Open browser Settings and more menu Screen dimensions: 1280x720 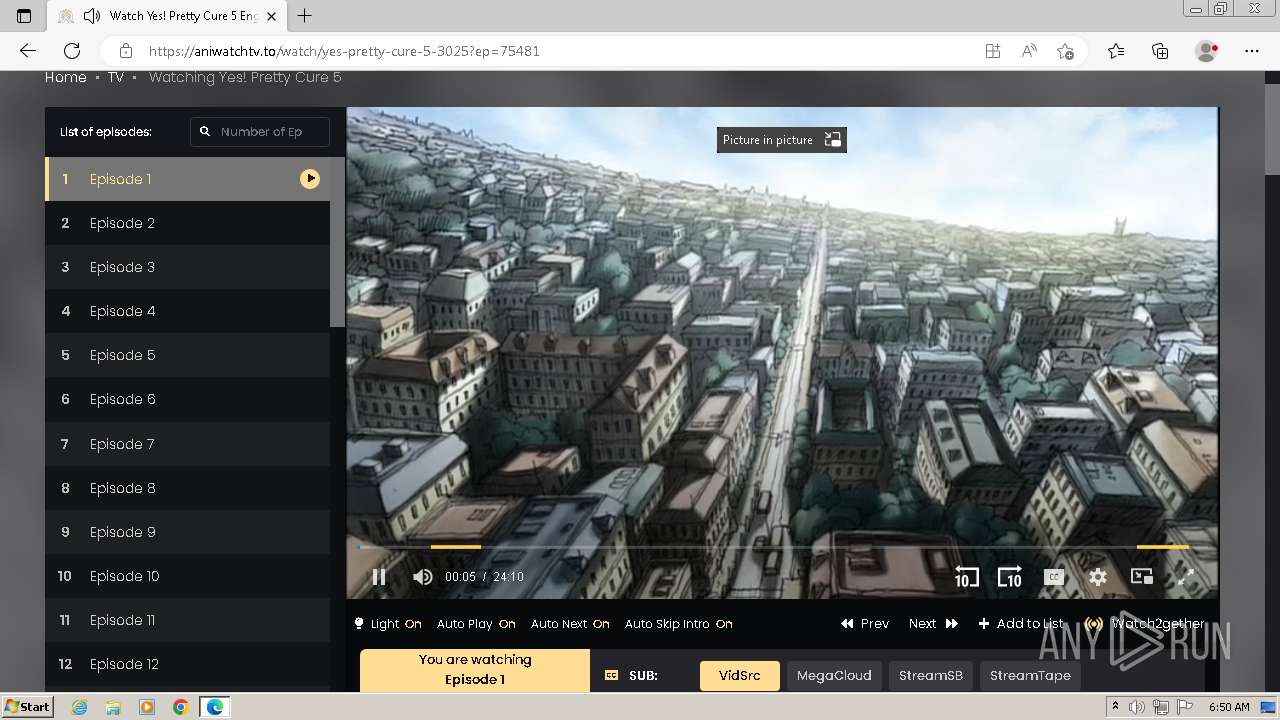tap(1252, 51)
